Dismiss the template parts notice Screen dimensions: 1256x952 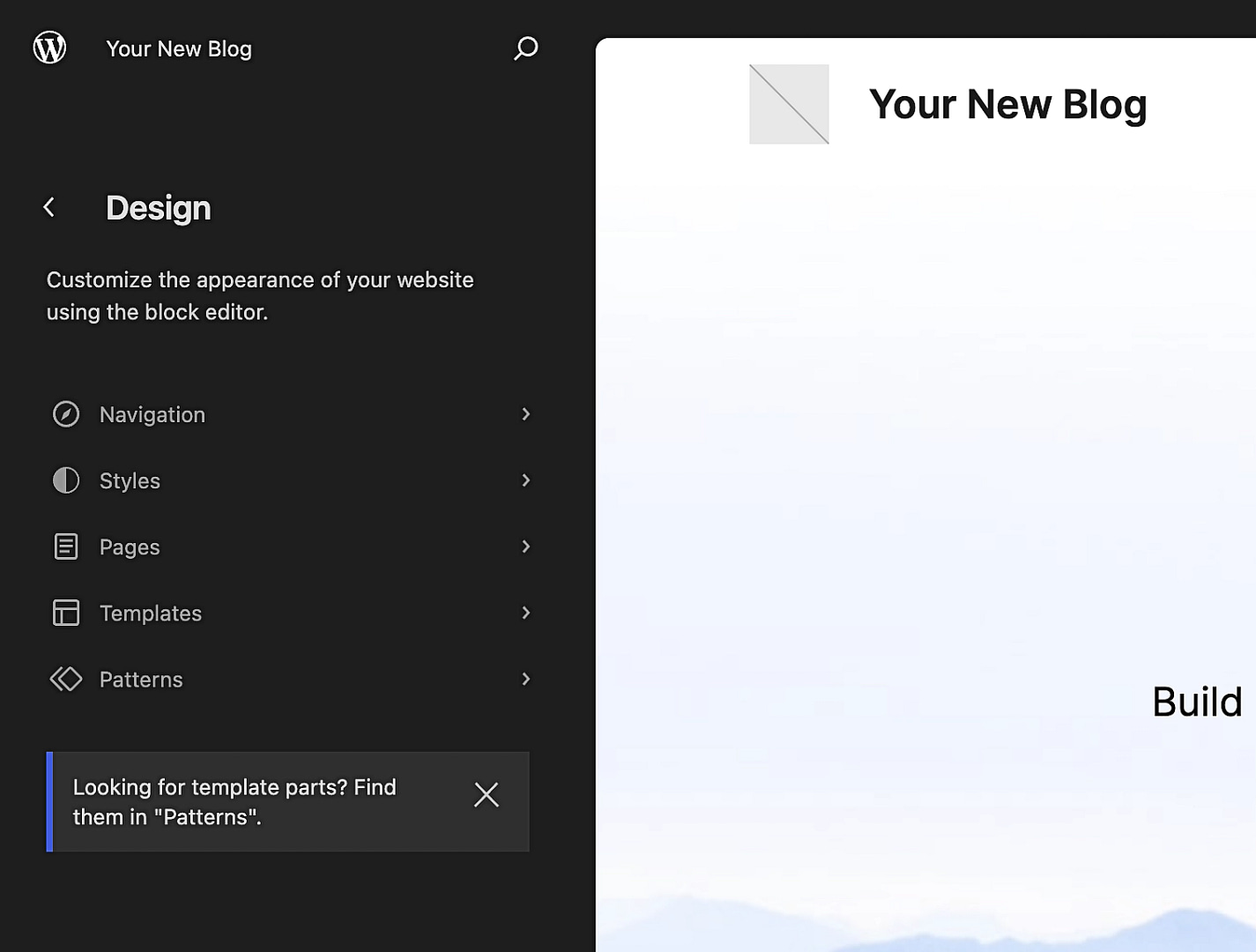(x=487, y=795)
